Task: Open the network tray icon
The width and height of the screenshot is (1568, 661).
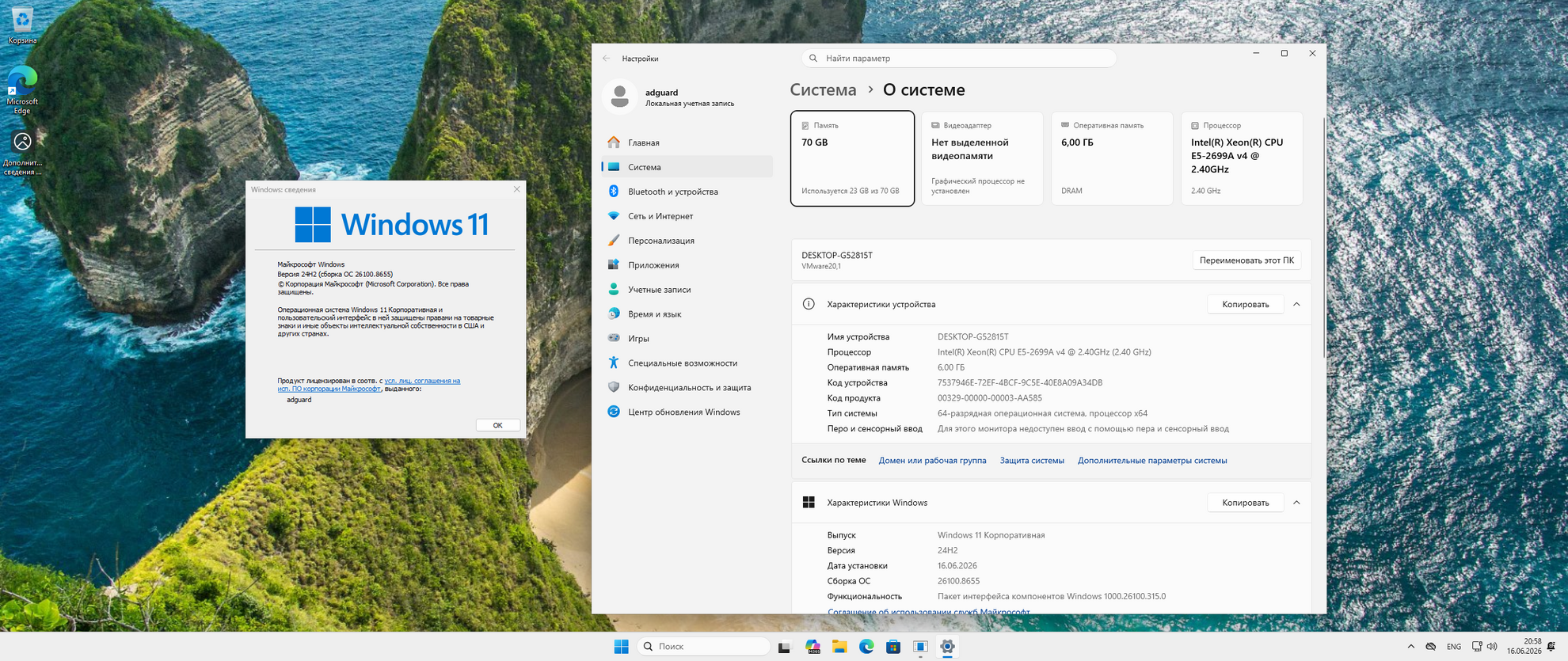Action: point(1477,647)
